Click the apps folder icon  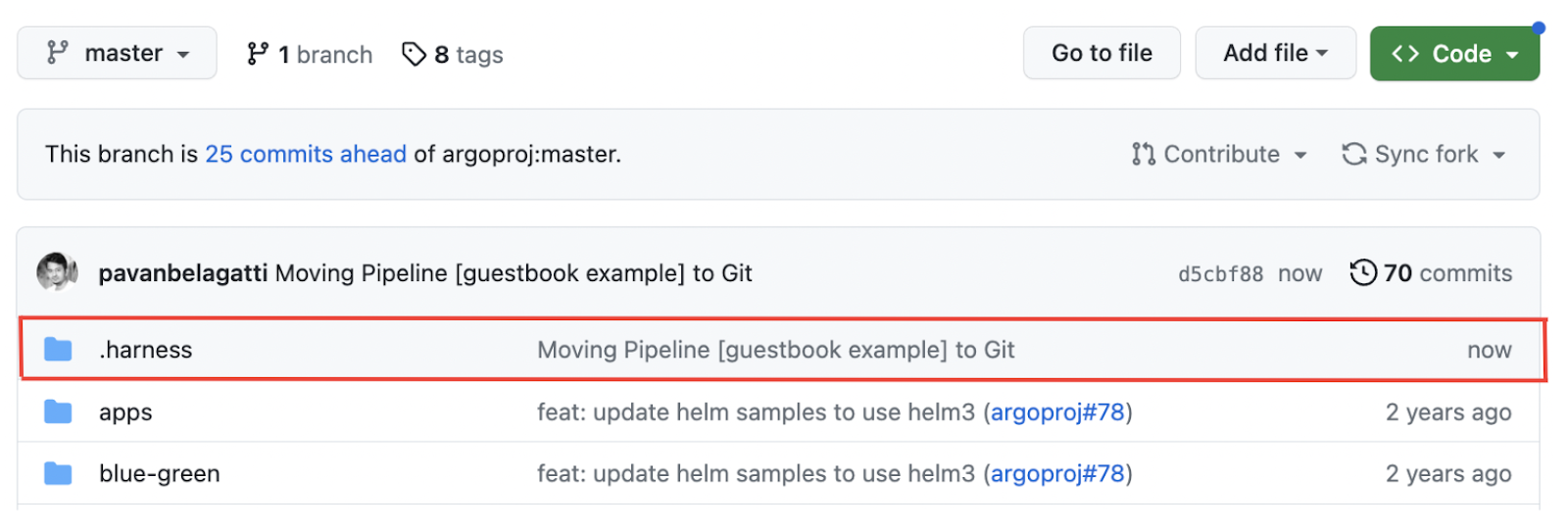pos(58,411)
